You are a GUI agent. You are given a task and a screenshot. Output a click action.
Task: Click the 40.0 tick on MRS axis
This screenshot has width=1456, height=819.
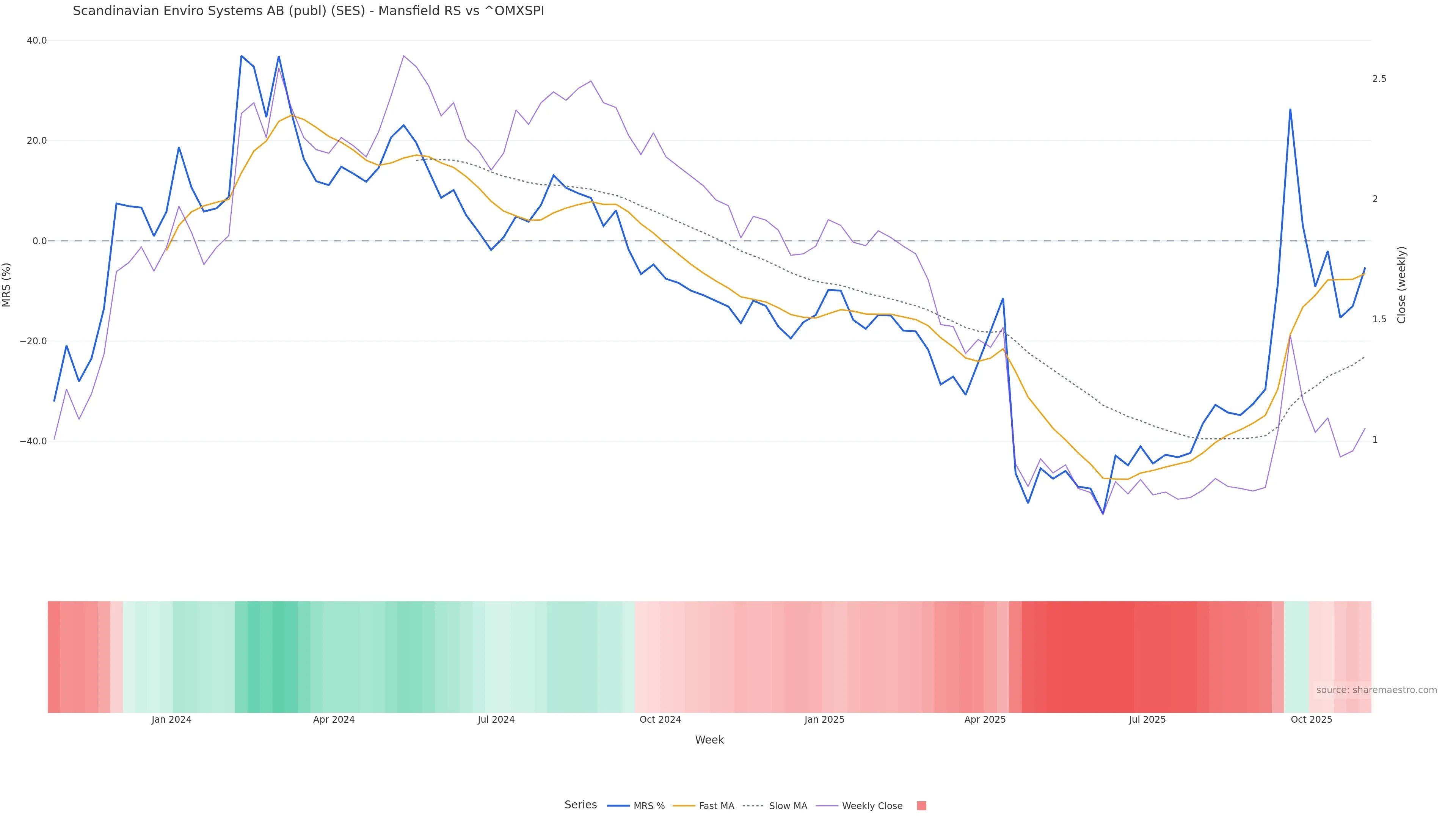click(x=37, y=41)
